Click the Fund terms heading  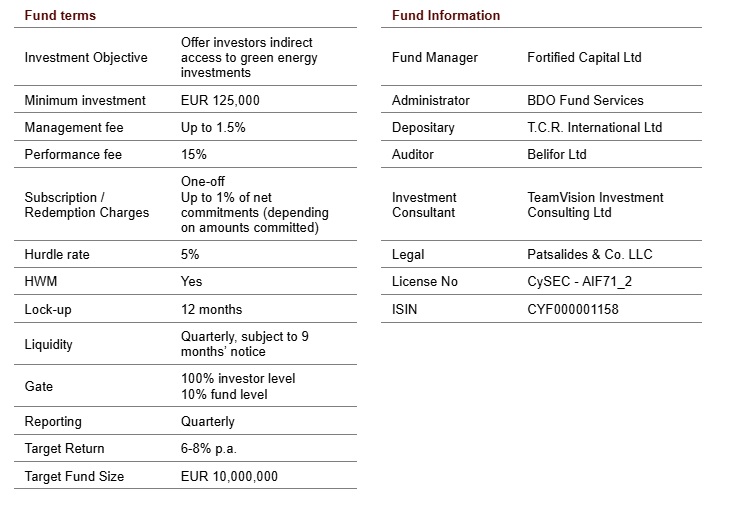60,16
